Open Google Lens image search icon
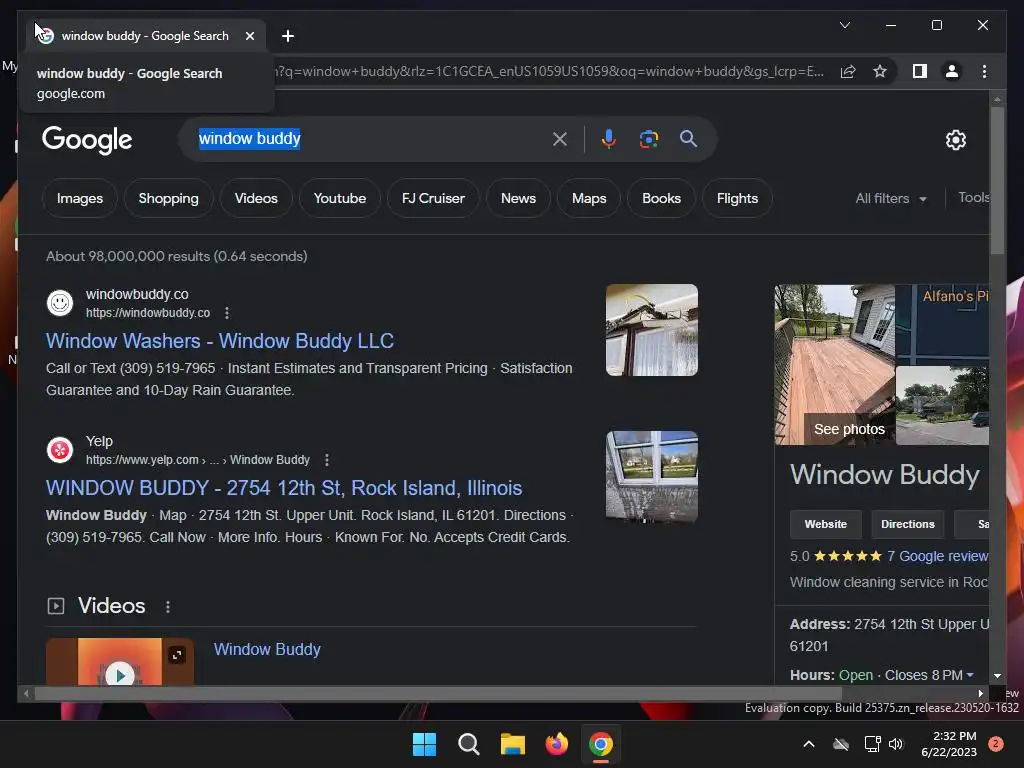Image resolution: width=1024 pixels, height=768 pixels. coord(648,139)
